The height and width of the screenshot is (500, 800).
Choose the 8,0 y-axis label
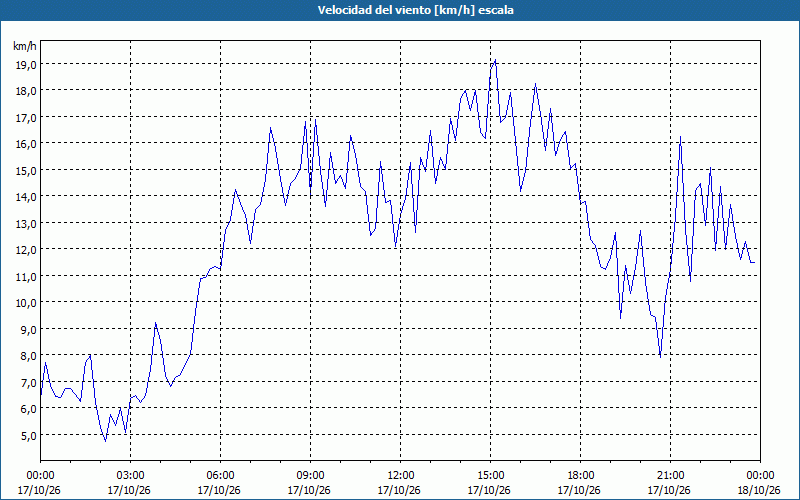28,357
